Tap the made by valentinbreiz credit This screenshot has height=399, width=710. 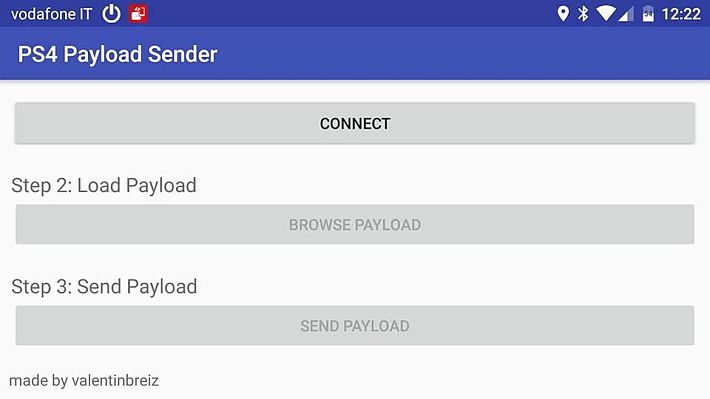(84, 380)
